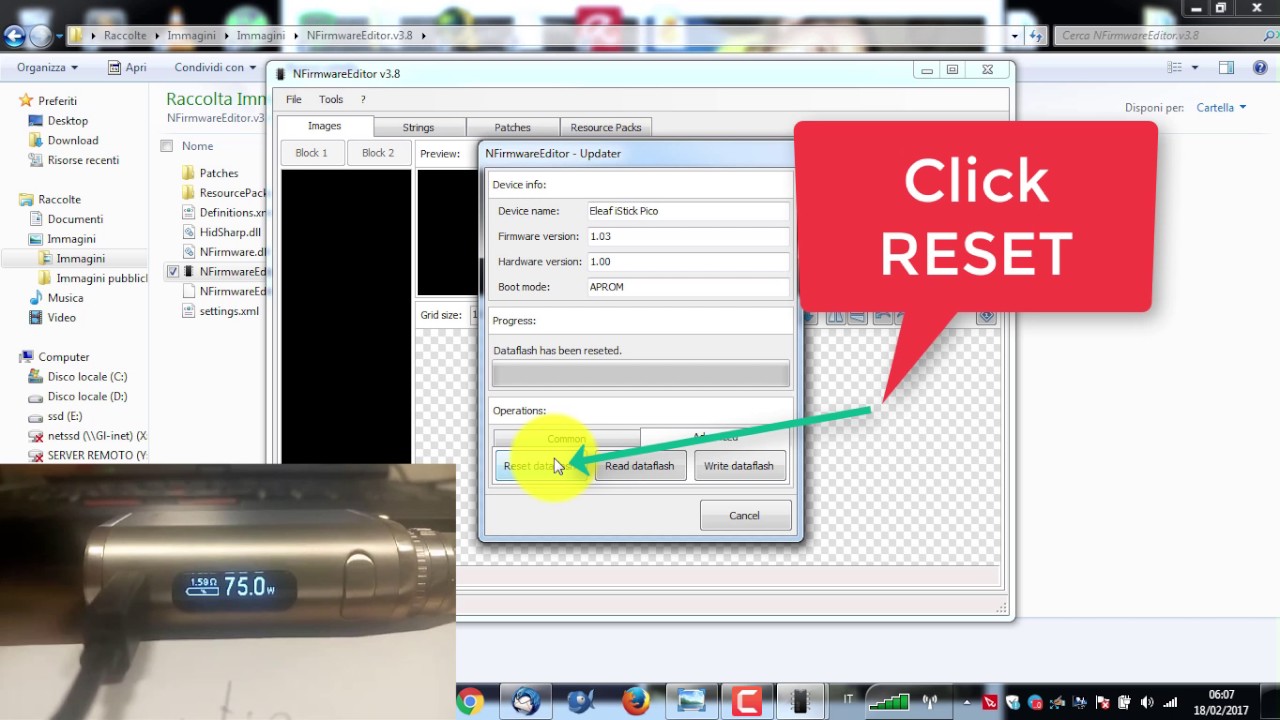The height and width of the screenshot is (720, 1280).
Task: Select Download in the navigation pane
Action: coord(73,140)
